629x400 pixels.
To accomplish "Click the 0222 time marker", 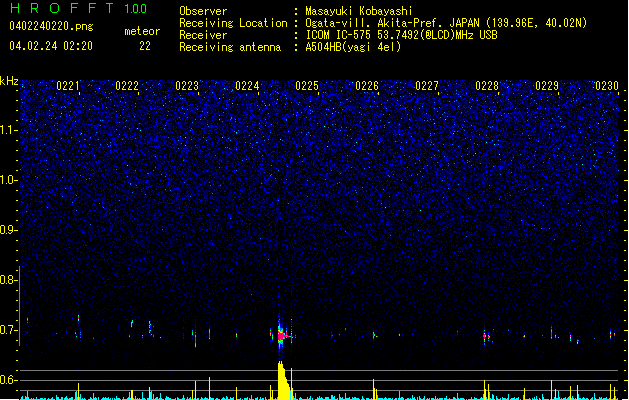I will tap(127, 86).
